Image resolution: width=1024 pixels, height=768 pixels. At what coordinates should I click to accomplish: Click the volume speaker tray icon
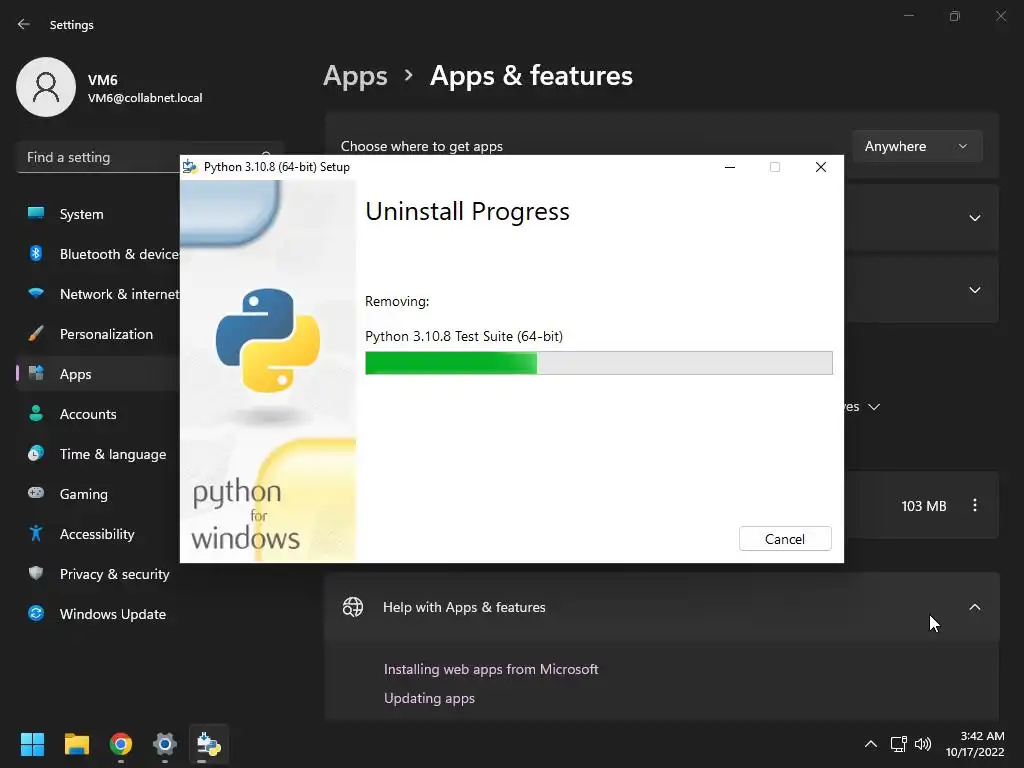923,744
